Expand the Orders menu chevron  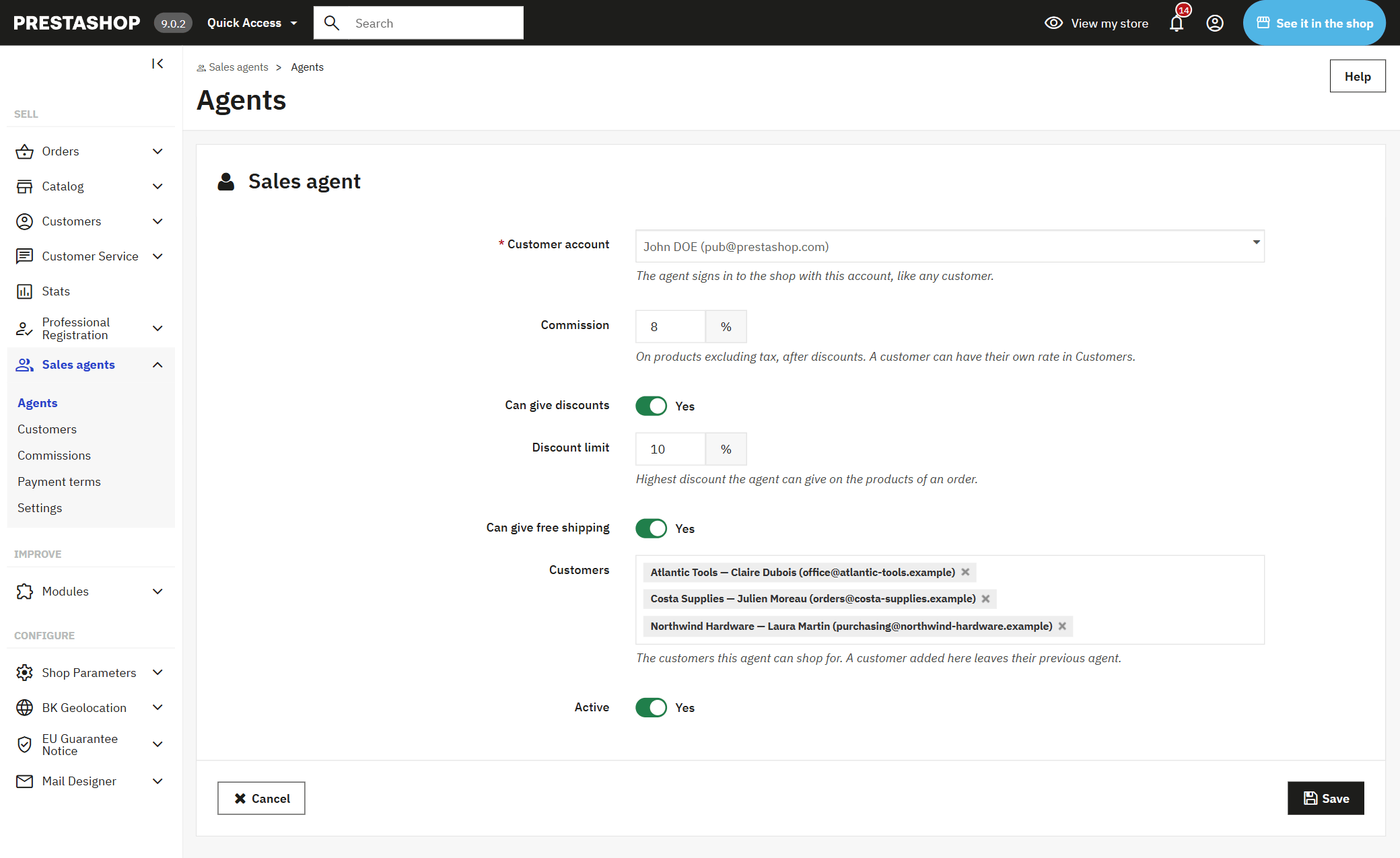157,151
